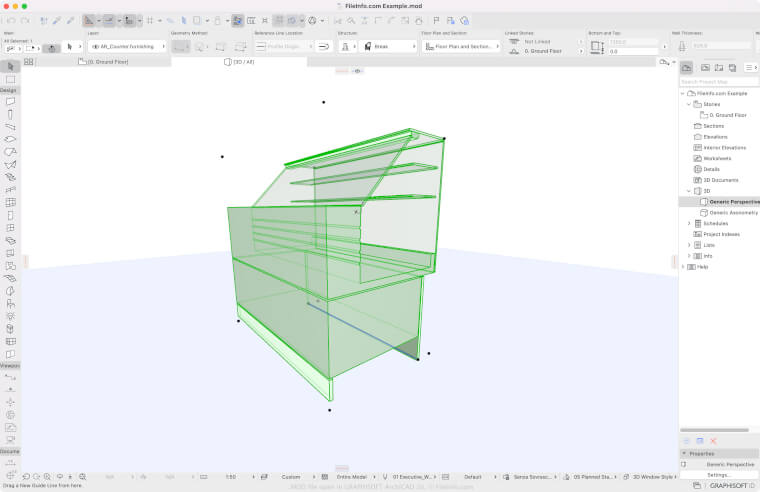Select Generic Axonometry in navigator
The width and height of the screenshot is (760, 492).
click(x=733, y=212)
